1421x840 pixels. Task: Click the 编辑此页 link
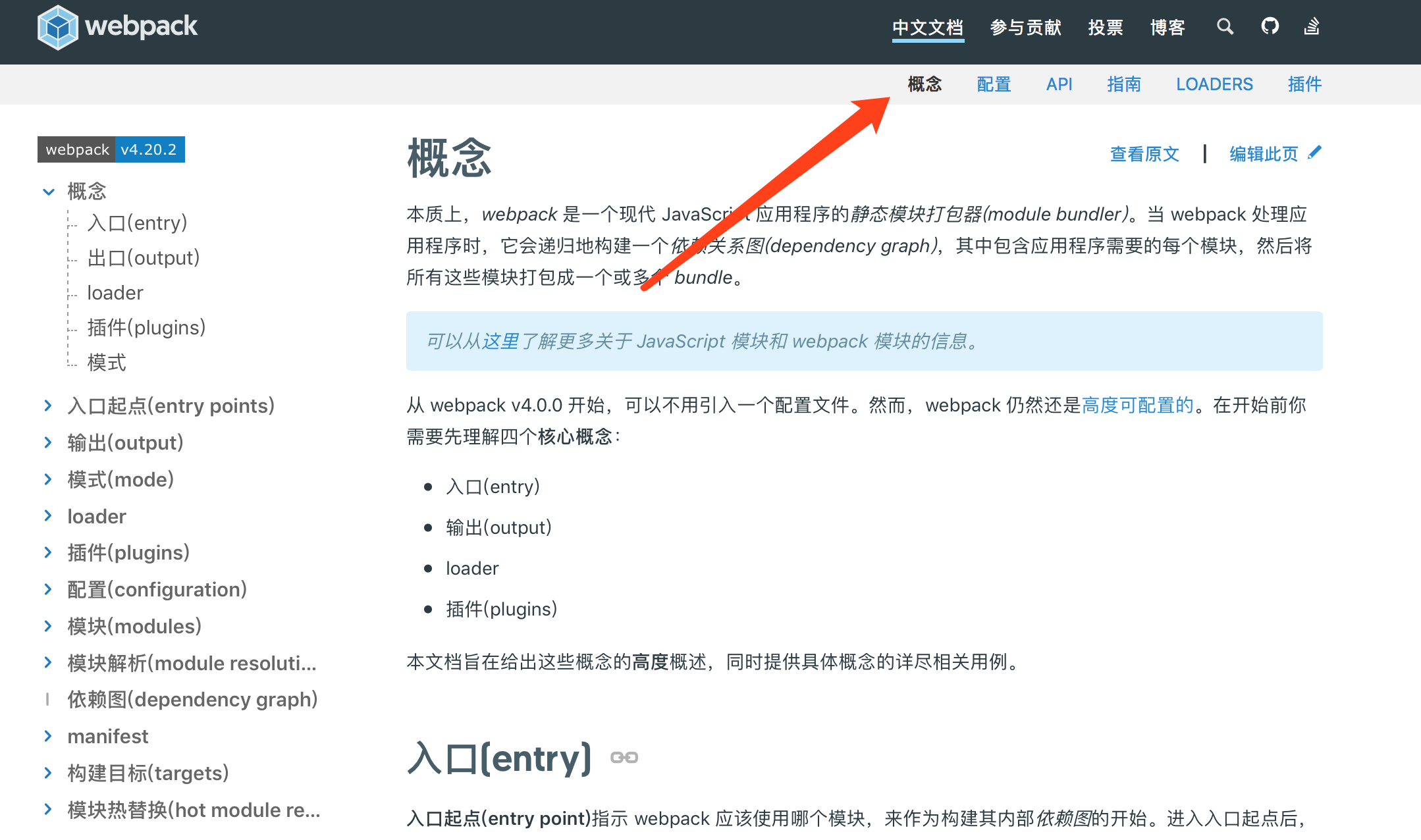[x=1264, y=154]
